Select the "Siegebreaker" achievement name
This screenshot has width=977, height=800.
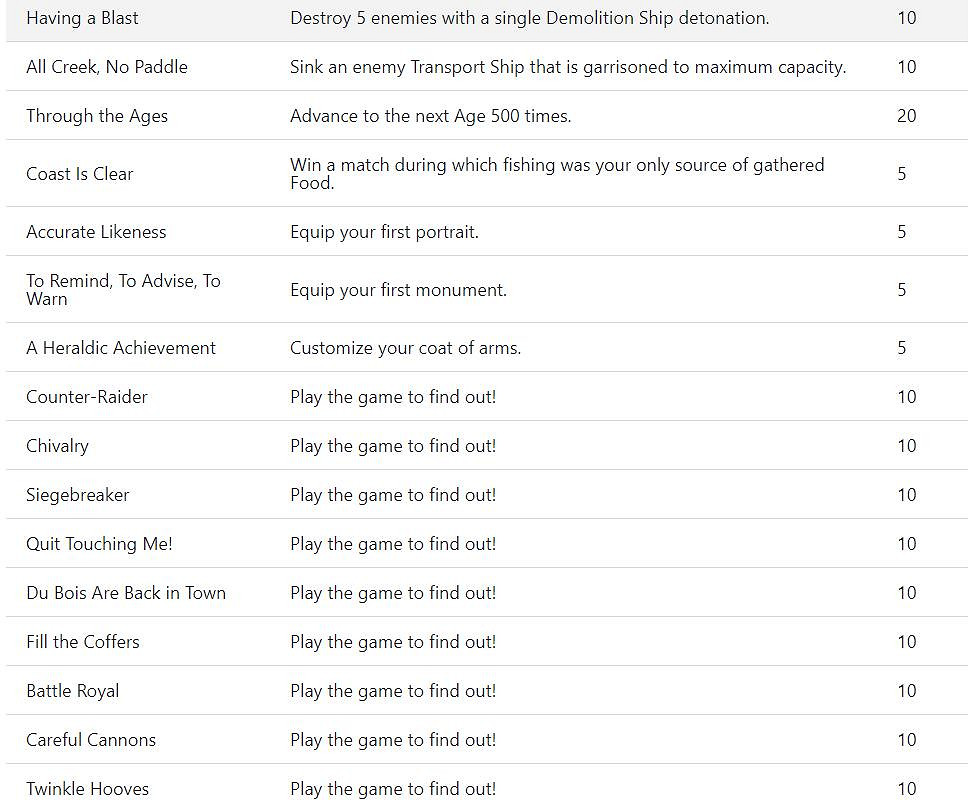[78, 495]
